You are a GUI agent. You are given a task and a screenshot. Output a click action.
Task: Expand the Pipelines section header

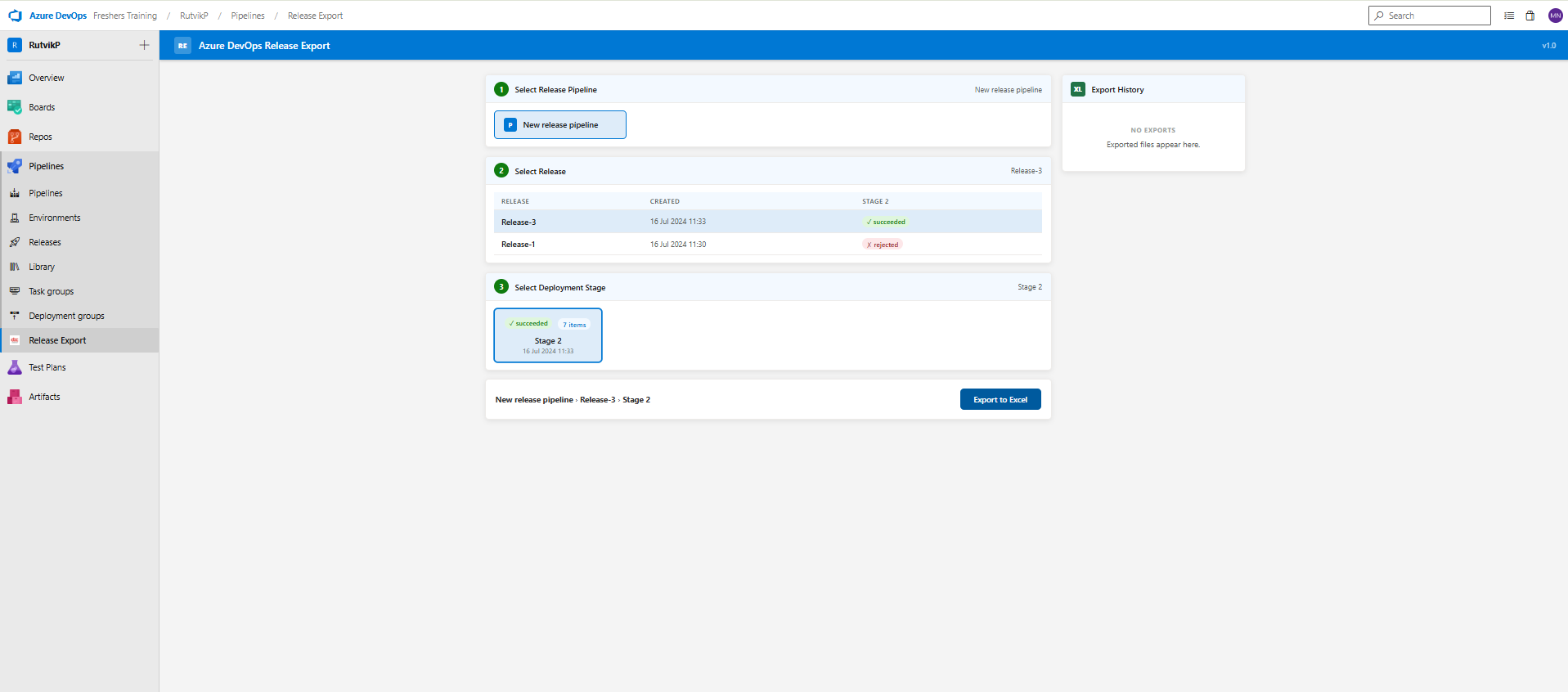coord(79,166)
